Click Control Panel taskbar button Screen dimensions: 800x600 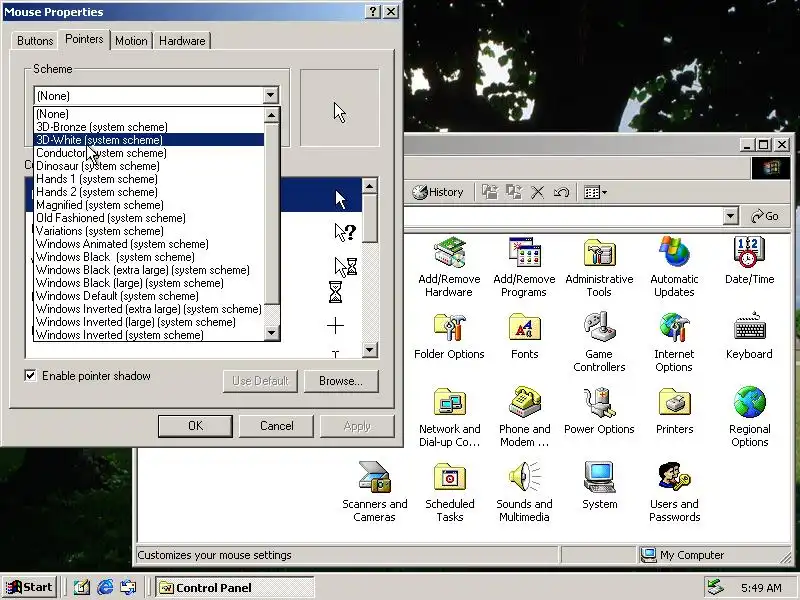tap(235, 588)
